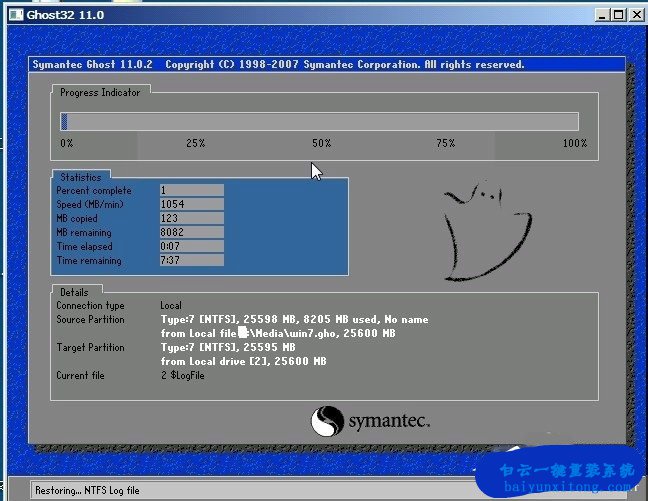Click the MB copied value box
Viewport: 648px width, 501px height.
pos(191,218)
